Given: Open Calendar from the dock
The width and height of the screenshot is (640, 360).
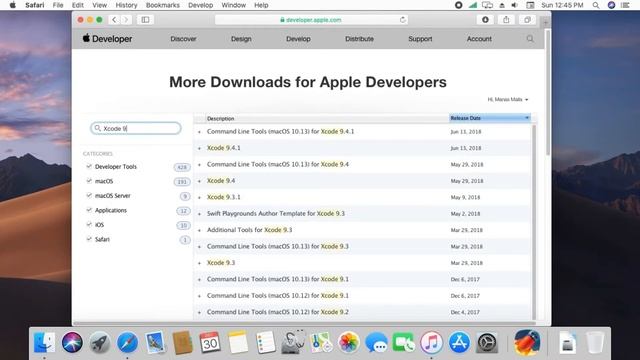Looking at the screenshot, I should point(210,342).
